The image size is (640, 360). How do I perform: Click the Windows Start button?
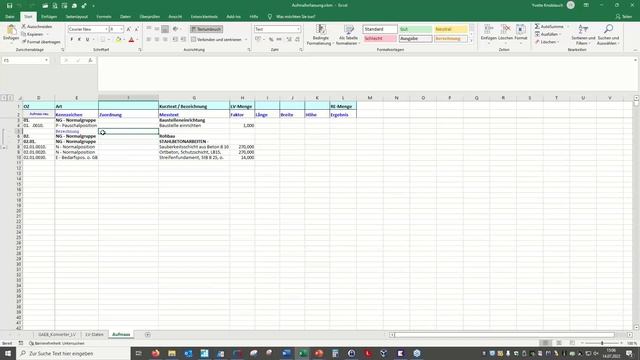tap(8, 353)
